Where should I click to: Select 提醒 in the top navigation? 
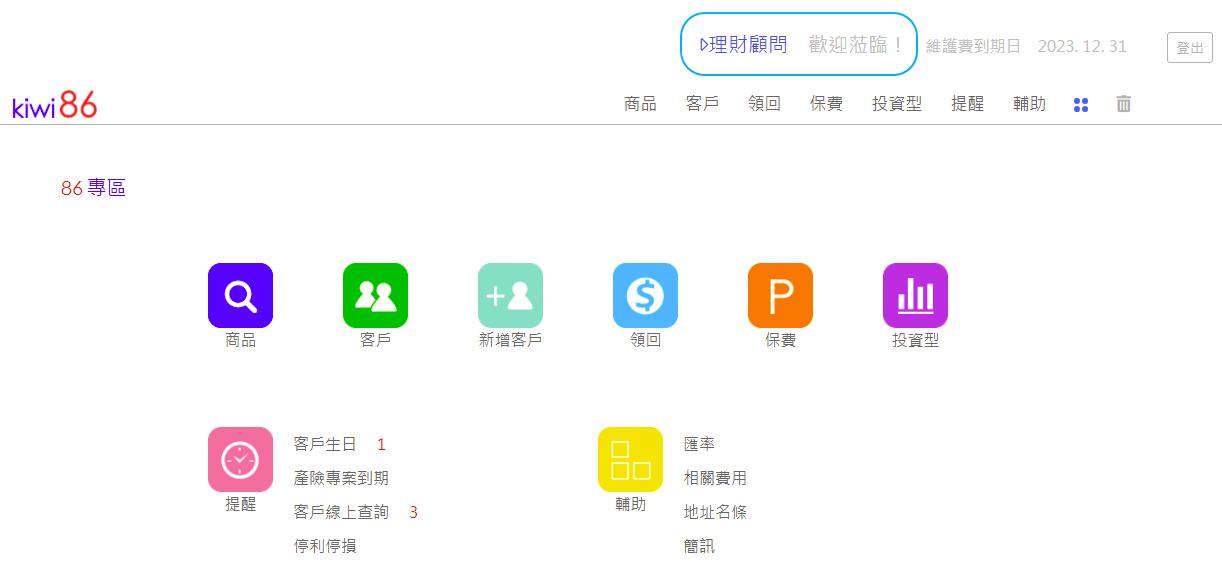point(967,104)
